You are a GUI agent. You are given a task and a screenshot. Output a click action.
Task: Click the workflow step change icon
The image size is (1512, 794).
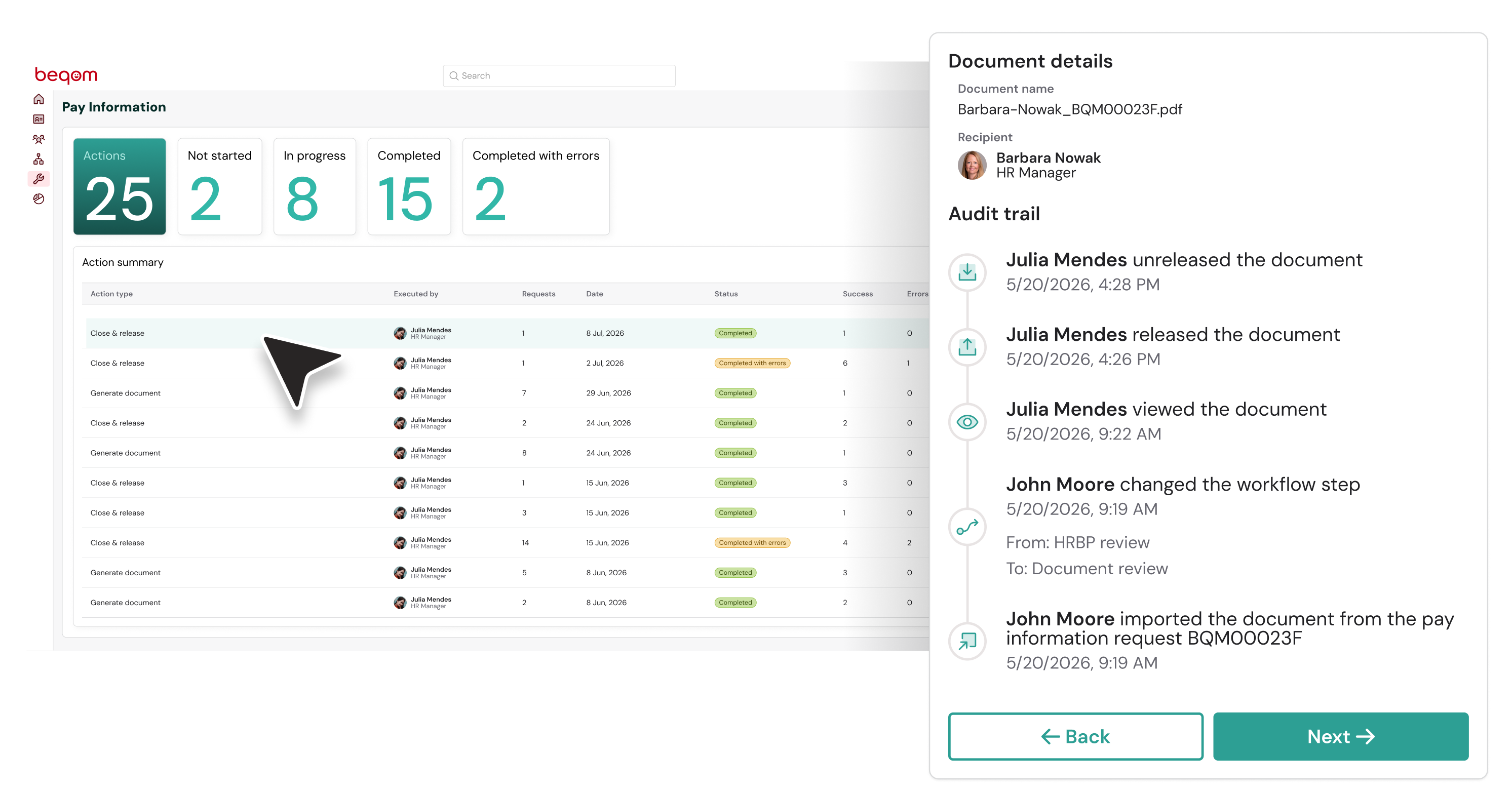[x=966, y=527]
